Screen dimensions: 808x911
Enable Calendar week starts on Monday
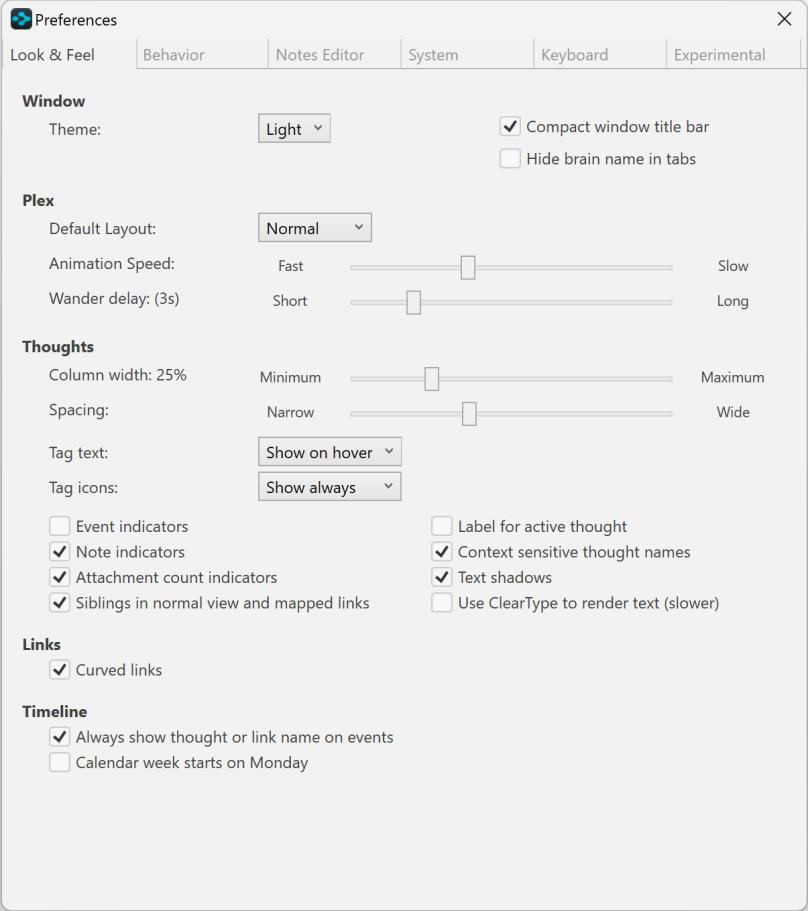60,763
